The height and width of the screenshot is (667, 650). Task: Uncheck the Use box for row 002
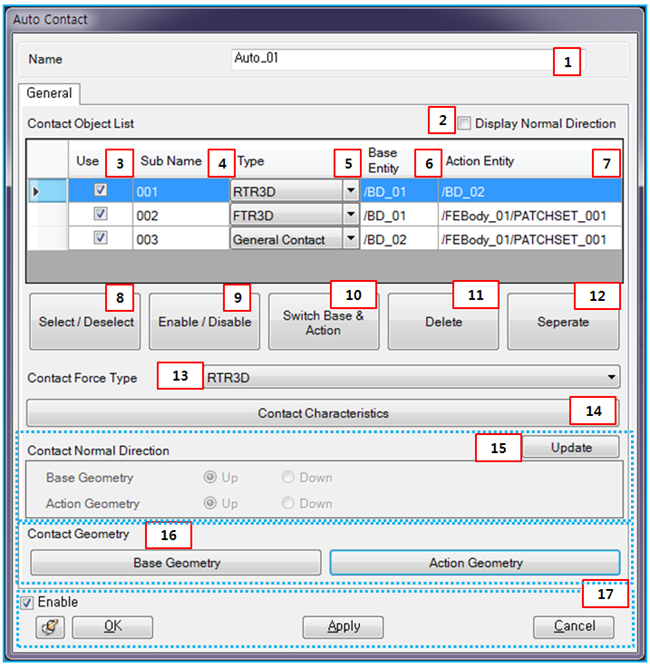(x=101, y=214)
